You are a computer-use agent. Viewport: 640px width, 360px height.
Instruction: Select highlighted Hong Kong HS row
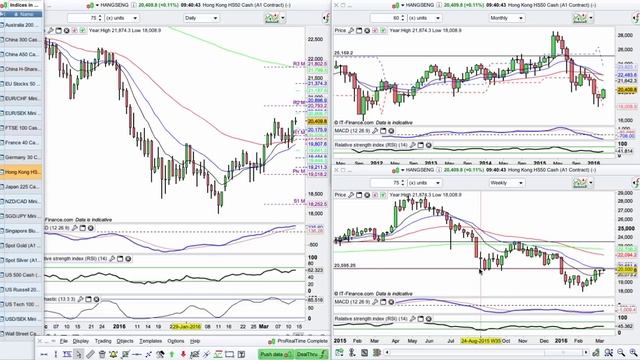[x=21, y=172]
